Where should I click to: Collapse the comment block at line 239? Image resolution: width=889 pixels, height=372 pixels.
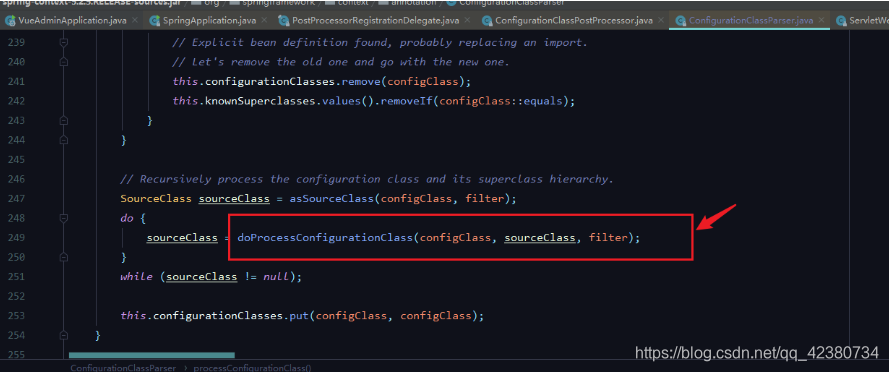click(64, 42)
